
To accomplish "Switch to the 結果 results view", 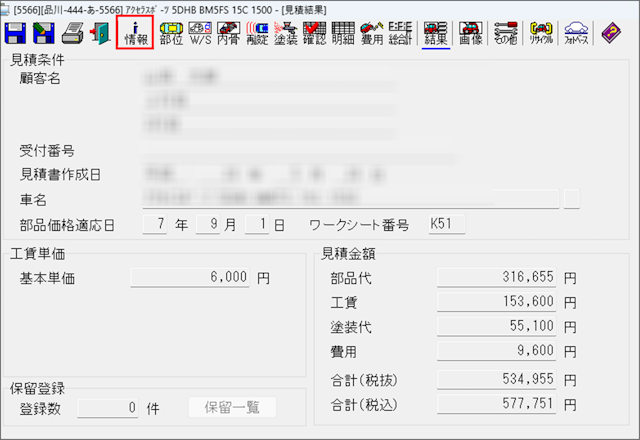I will pos(435,33).
